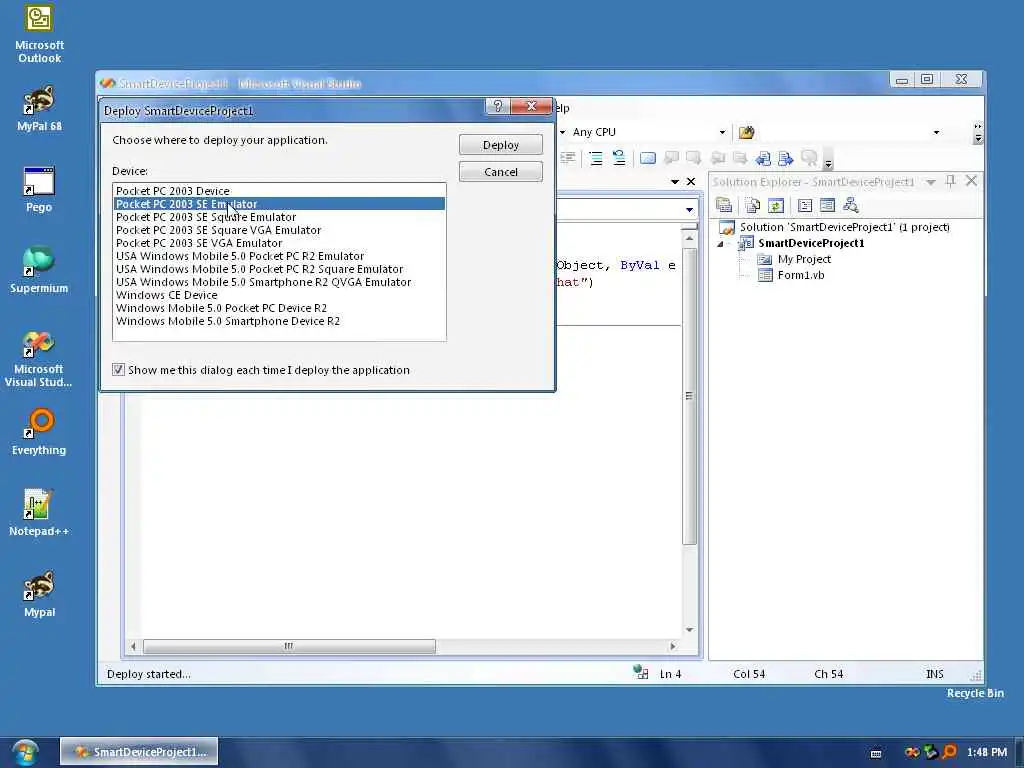Click Show All Files icon in Solution Explorer
Screen dimensions: 1024x768
coord(752,206)
